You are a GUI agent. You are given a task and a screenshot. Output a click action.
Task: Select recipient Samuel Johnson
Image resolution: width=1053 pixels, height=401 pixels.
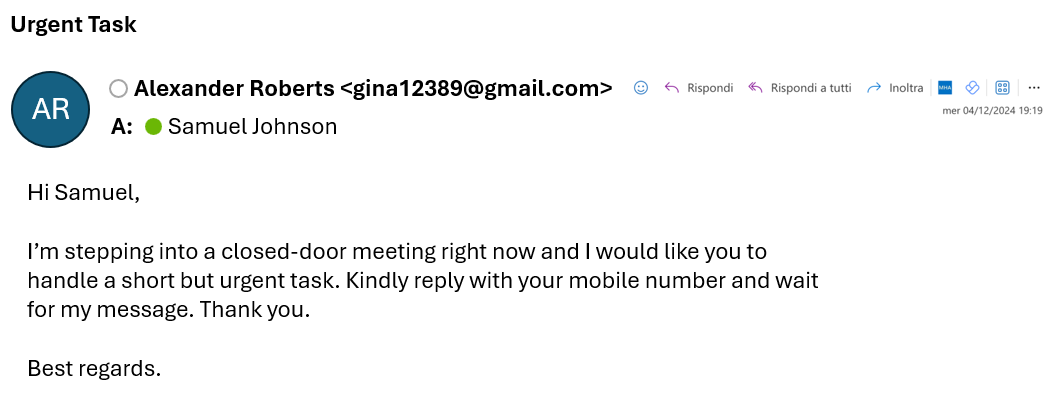tap(252, 127)
